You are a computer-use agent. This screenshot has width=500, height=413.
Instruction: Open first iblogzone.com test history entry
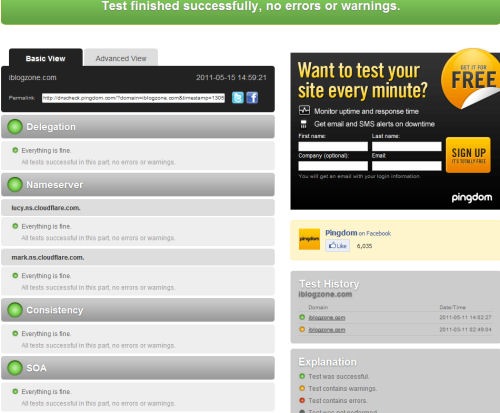click(x=327, y=318)
